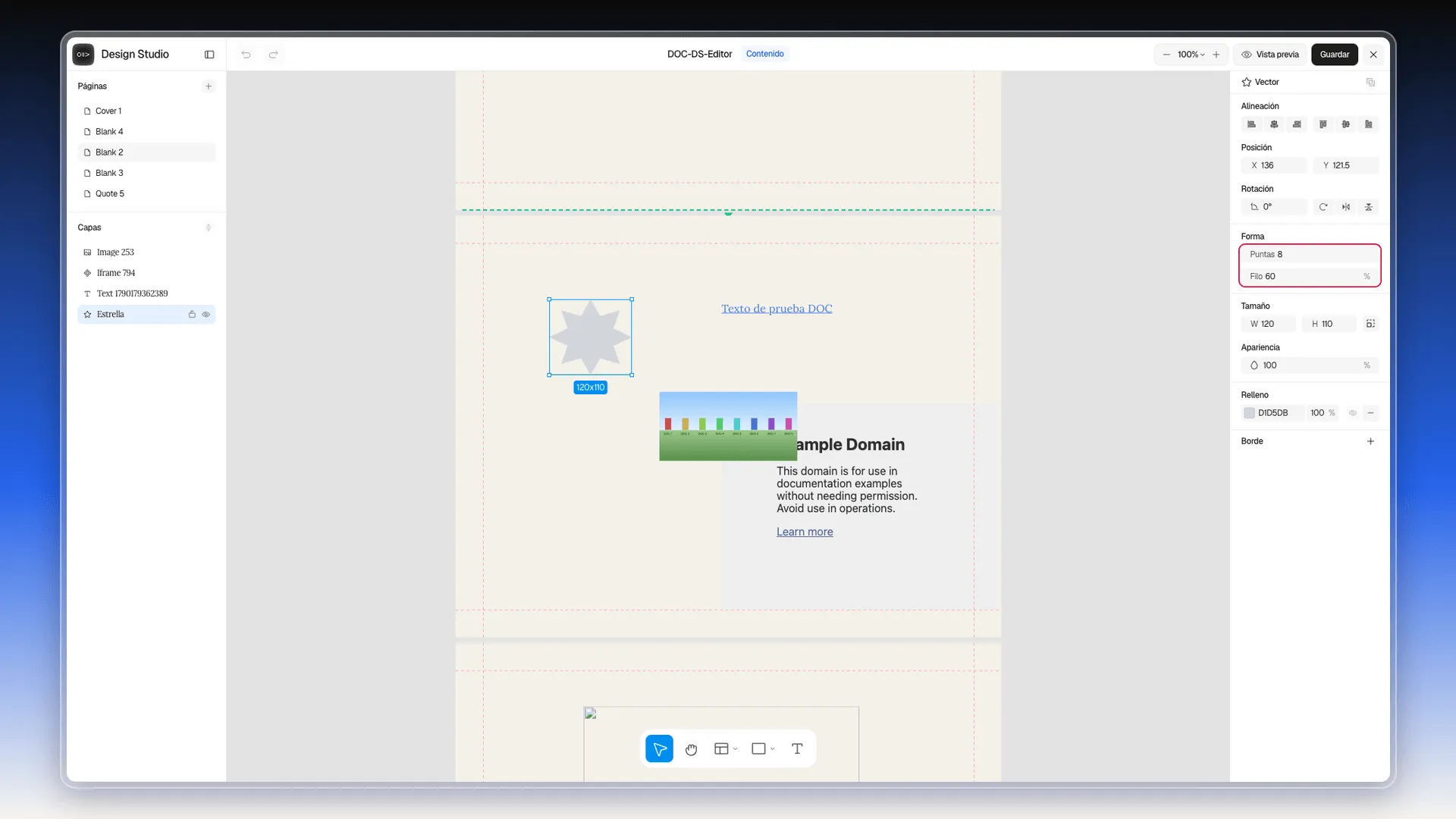Toggle the left sidebar panel icon

coord(209,55)
